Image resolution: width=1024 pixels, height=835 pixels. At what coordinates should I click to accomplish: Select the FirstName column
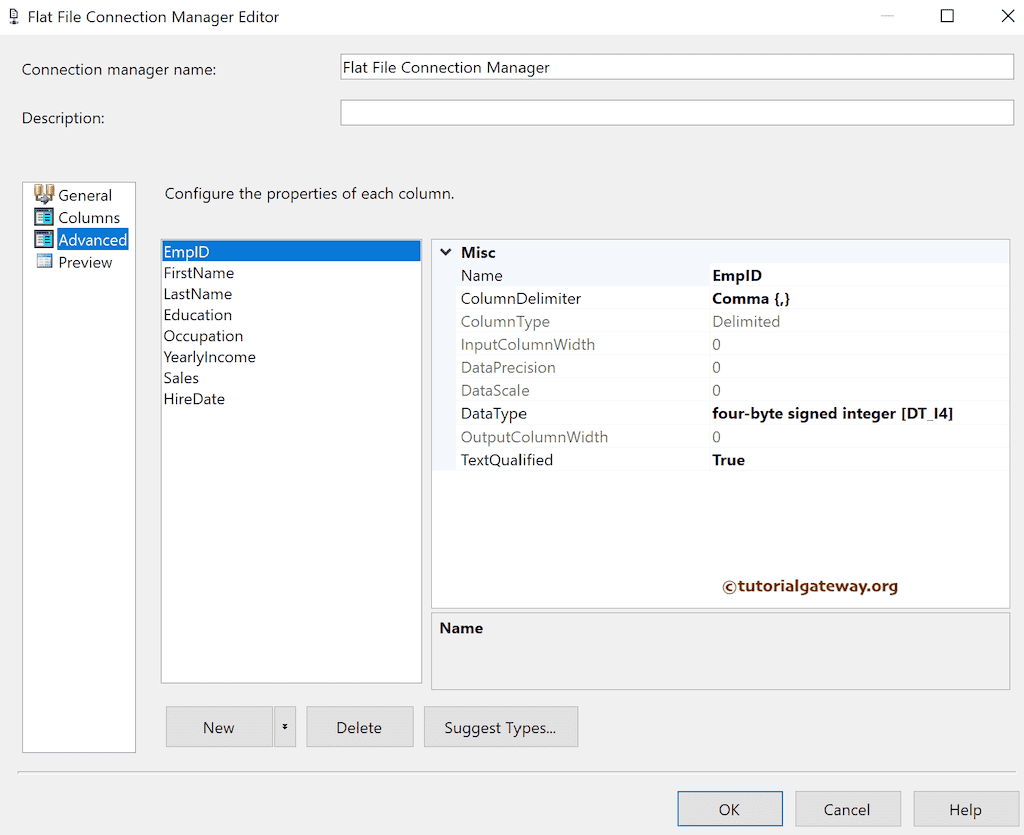198,272
